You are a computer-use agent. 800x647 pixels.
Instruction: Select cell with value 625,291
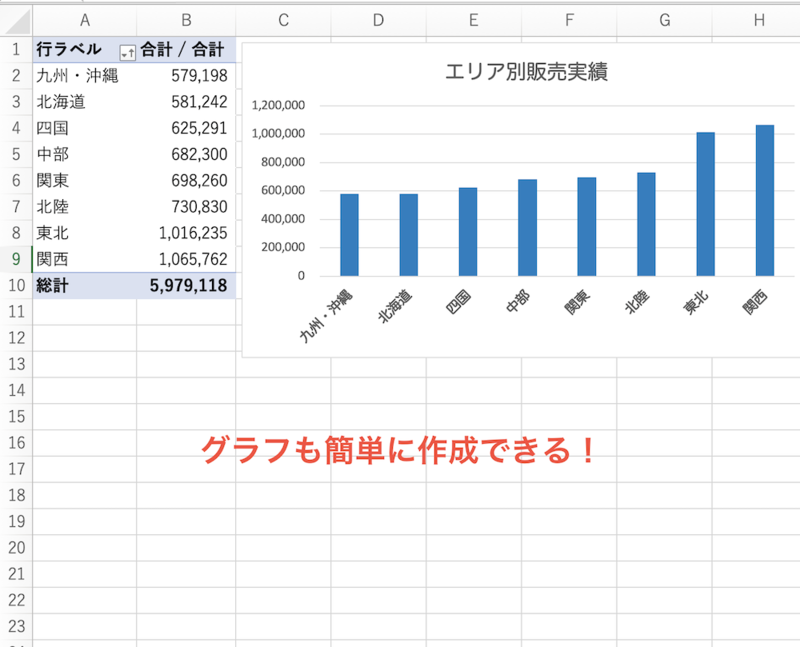[186, 128]
